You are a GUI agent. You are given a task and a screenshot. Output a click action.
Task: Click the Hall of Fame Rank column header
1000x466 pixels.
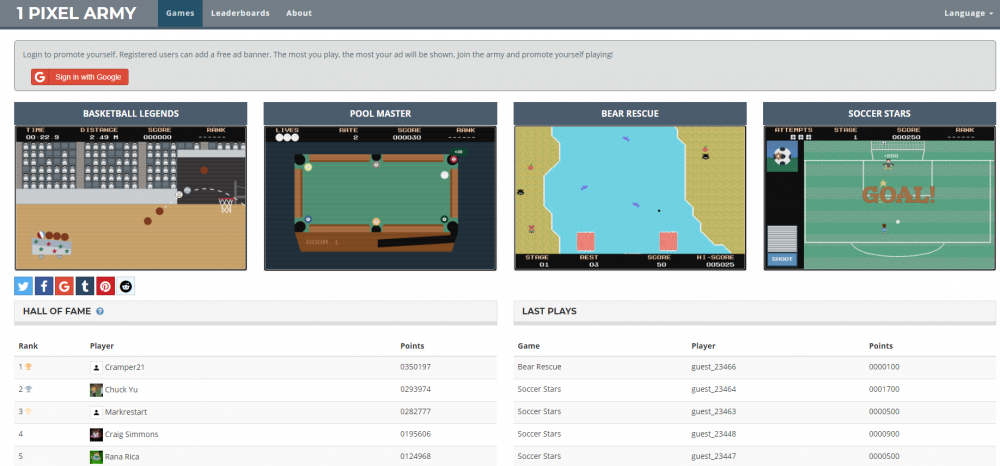click(28, 346)
